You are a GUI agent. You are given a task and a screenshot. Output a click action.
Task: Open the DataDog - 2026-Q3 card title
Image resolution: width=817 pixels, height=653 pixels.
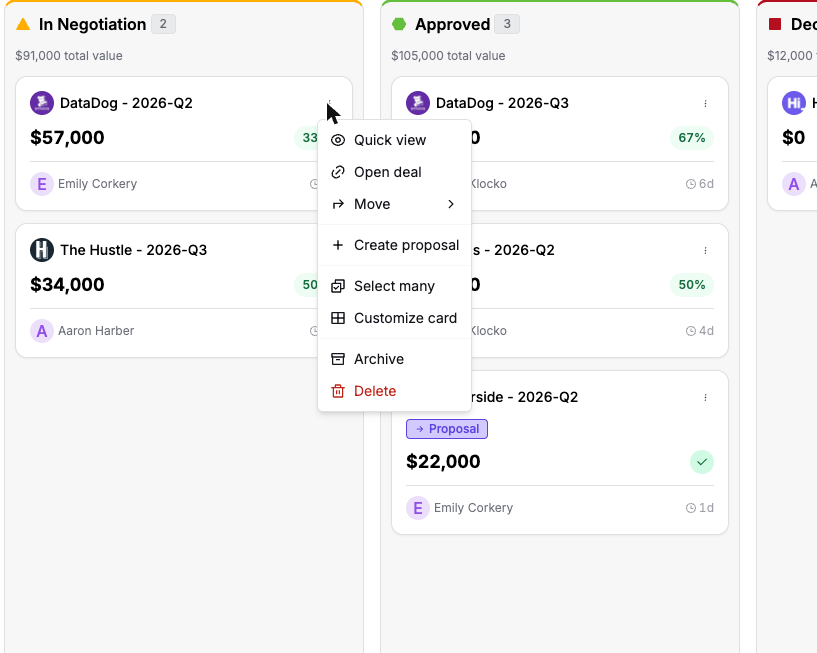click(x=502, y=103)
